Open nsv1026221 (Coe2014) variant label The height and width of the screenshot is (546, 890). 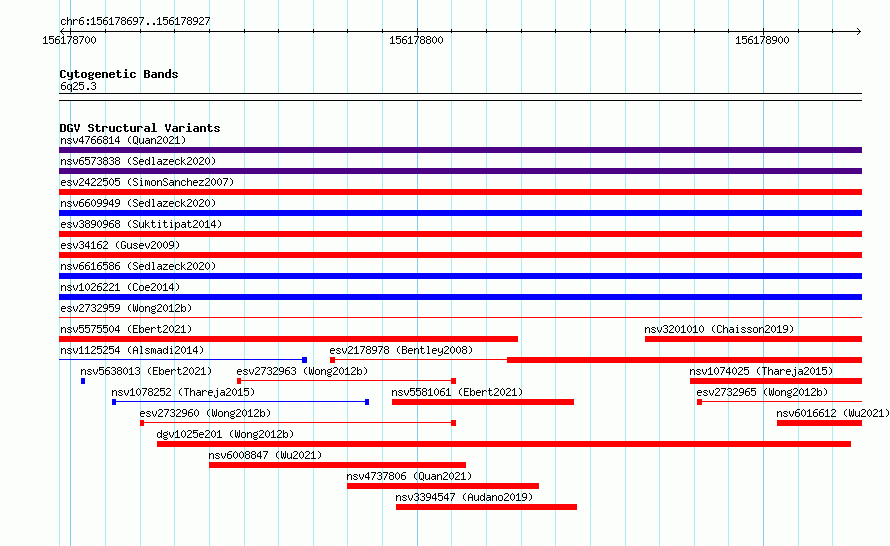[120, 287]
